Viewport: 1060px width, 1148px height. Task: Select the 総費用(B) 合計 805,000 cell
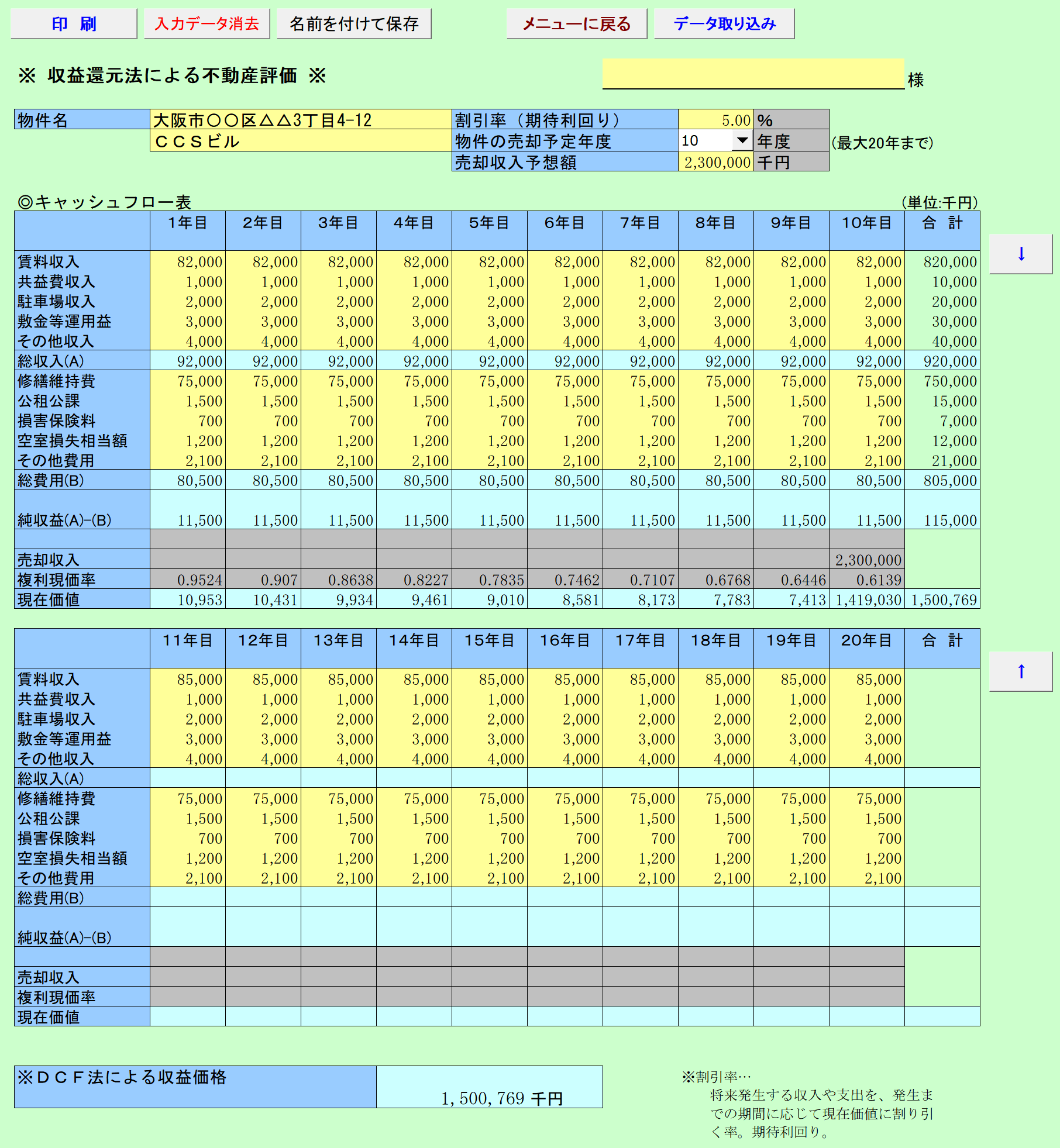click(x=942, y=480)
